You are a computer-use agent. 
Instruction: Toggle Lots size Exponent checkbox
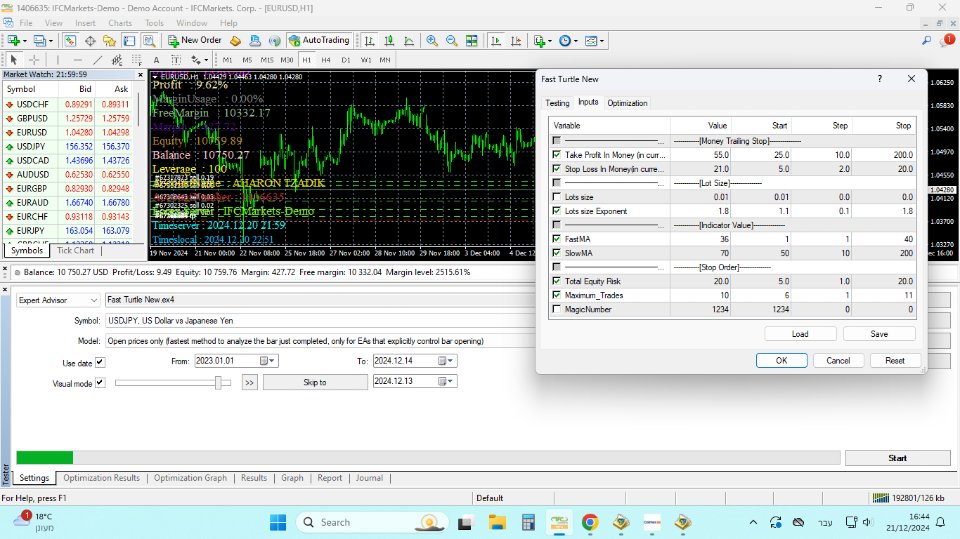557,211
